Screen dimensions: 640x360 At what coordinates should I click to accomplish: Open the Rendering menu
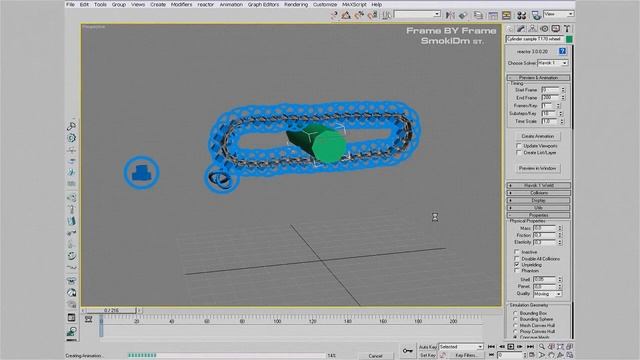(x=296, y=4)
